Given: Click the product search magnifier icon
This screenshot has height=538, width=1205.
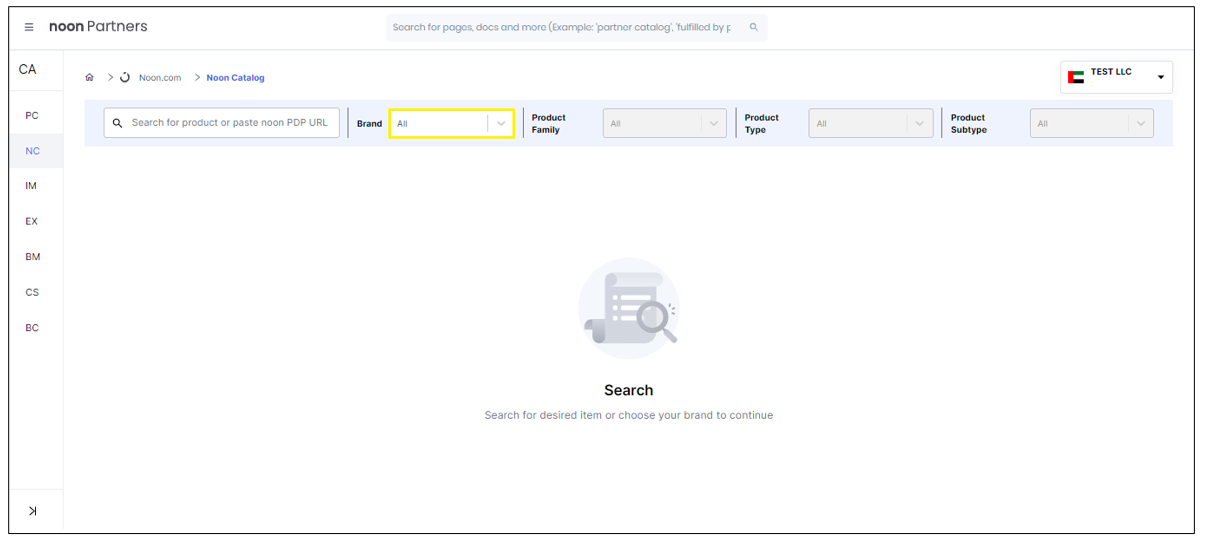Looking at the screenshot, I should (x=117, y=123).
